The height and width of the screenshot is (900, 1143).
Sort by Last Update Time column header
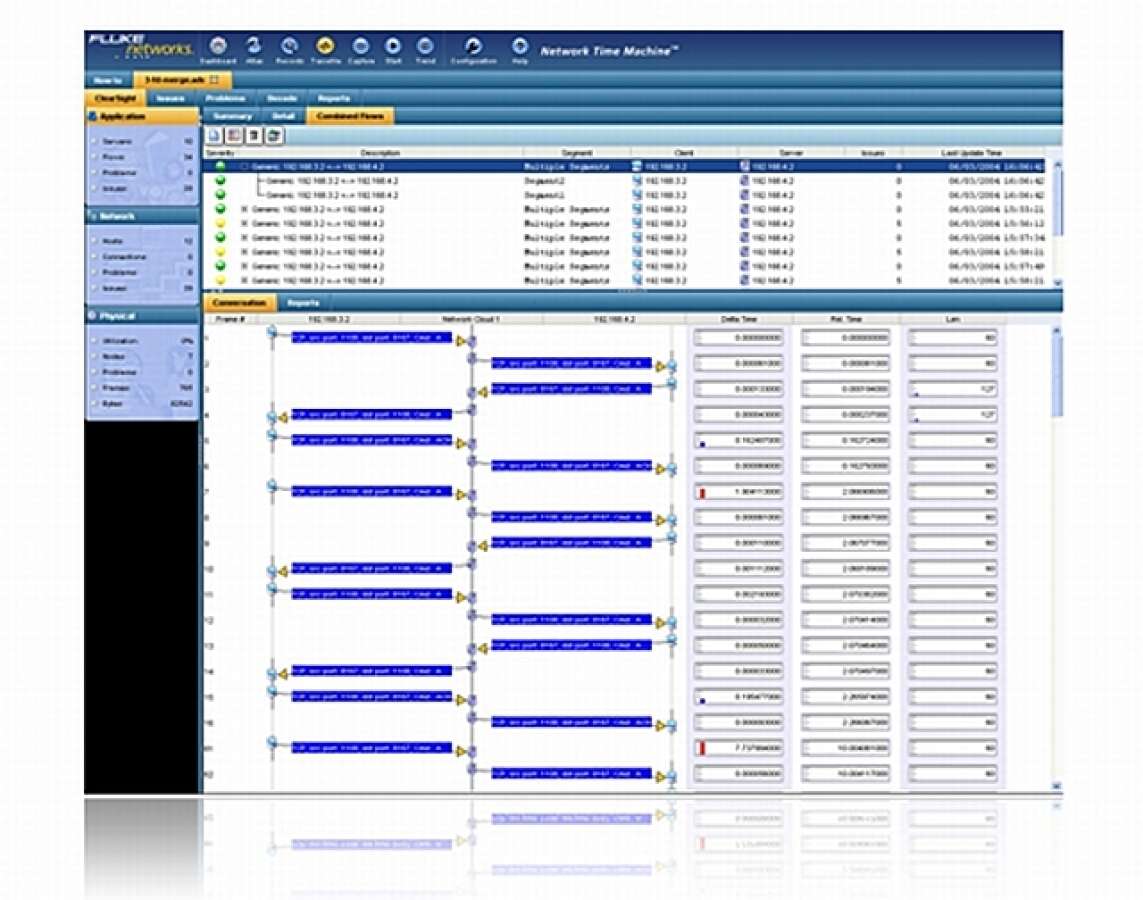972,153
